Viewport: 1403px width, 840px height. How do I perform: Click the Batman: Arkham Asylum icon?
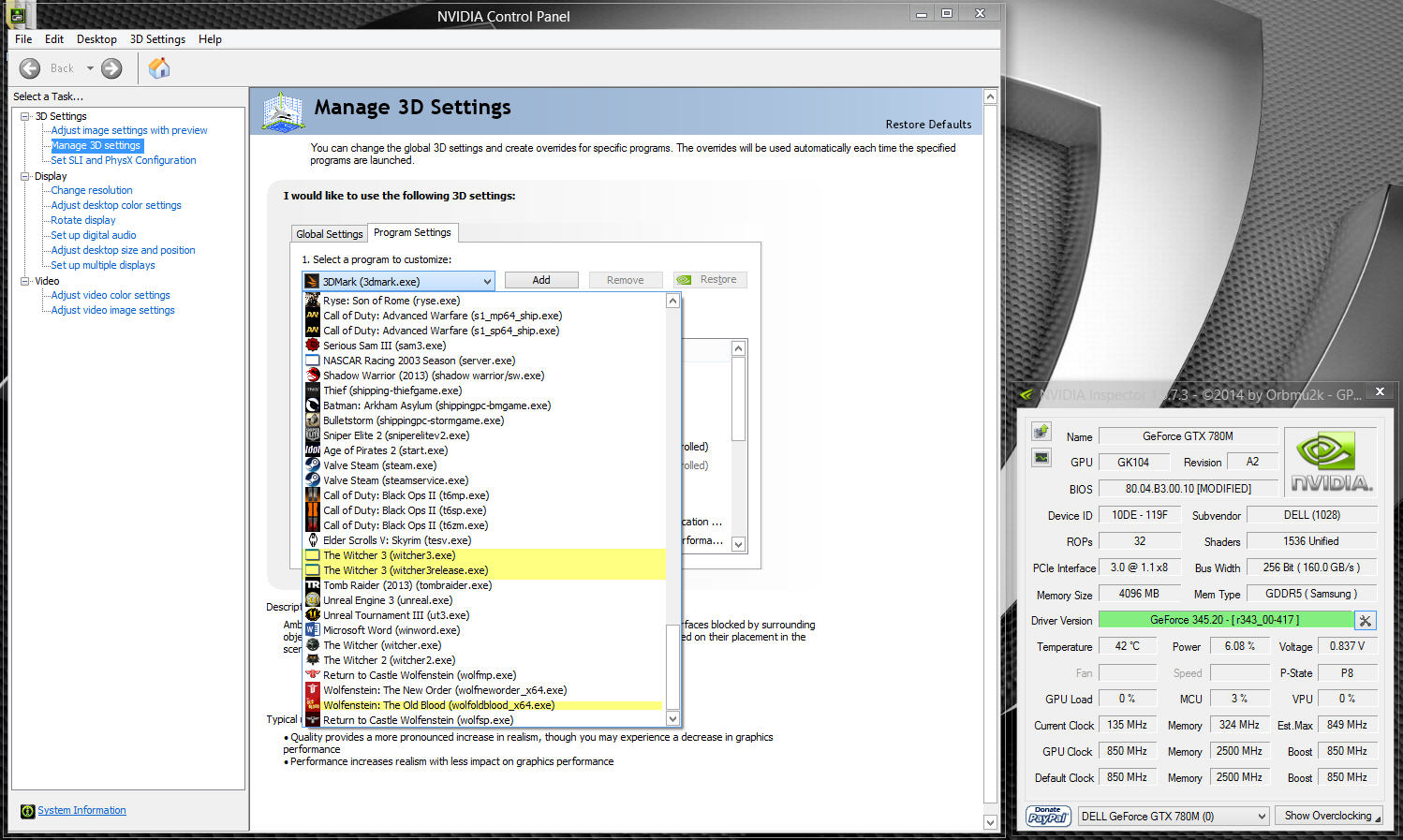[x=313, y=405]
